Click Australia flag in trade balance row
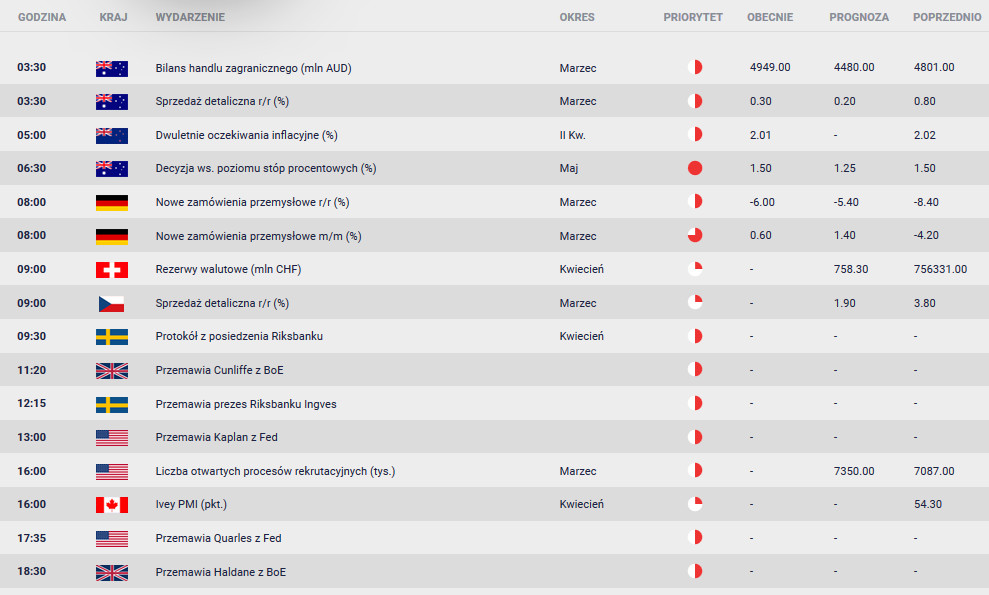Screen dimensions: 989x595 pos(112,68)
